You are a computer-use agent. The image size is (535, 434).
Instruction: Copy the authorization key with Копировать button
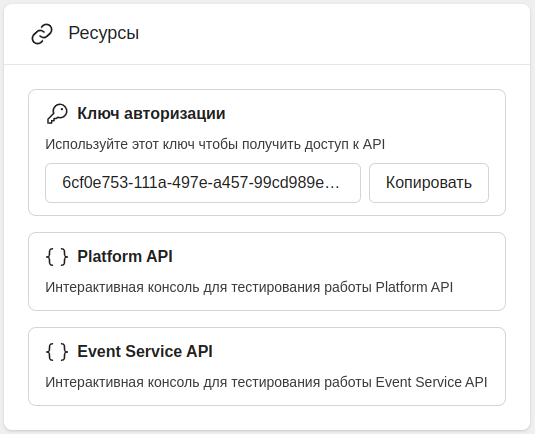(x=429, y=183)
